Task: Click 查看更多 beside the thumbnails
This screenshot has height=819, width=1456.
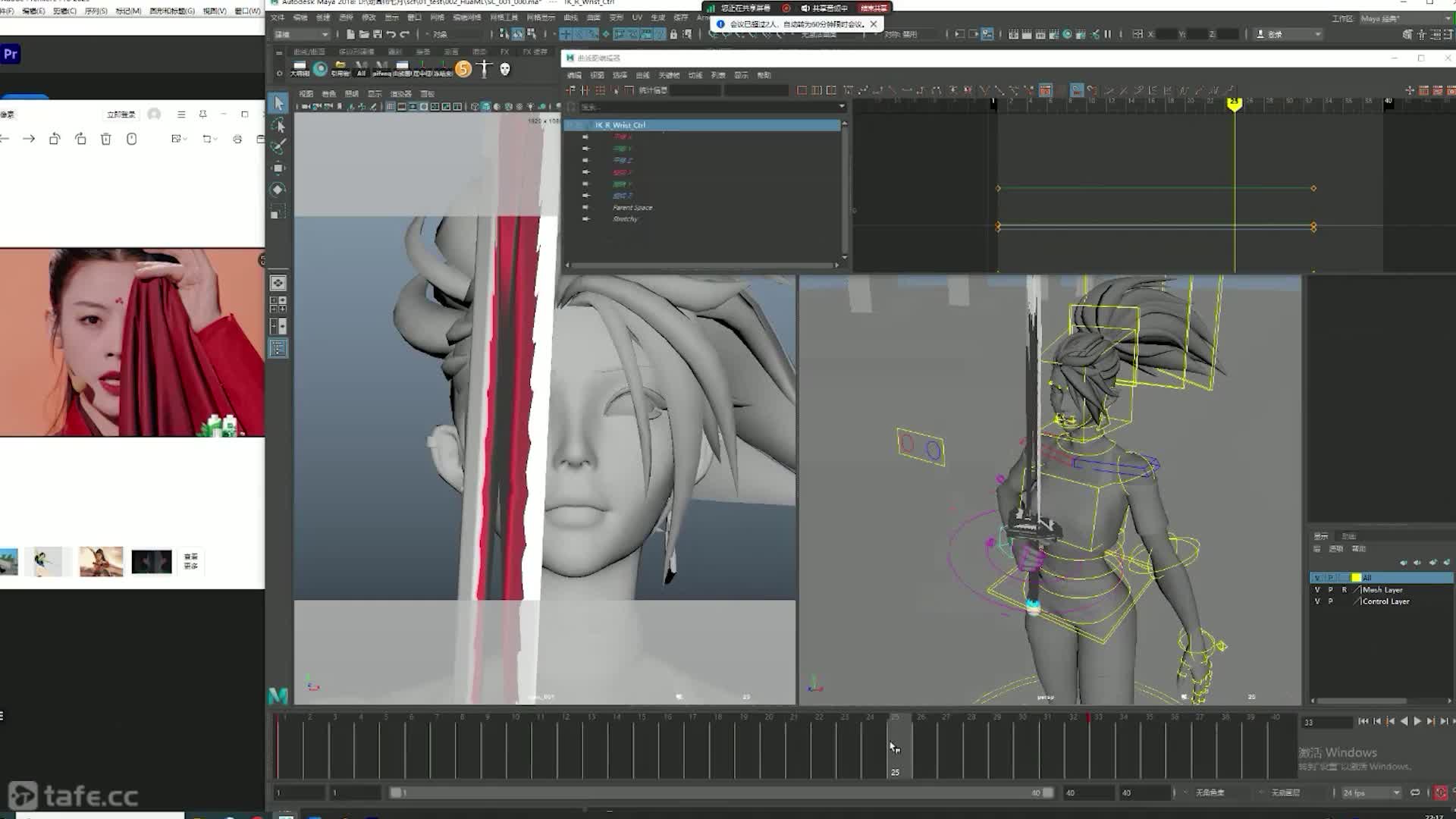Action: (x=191, y=561)
